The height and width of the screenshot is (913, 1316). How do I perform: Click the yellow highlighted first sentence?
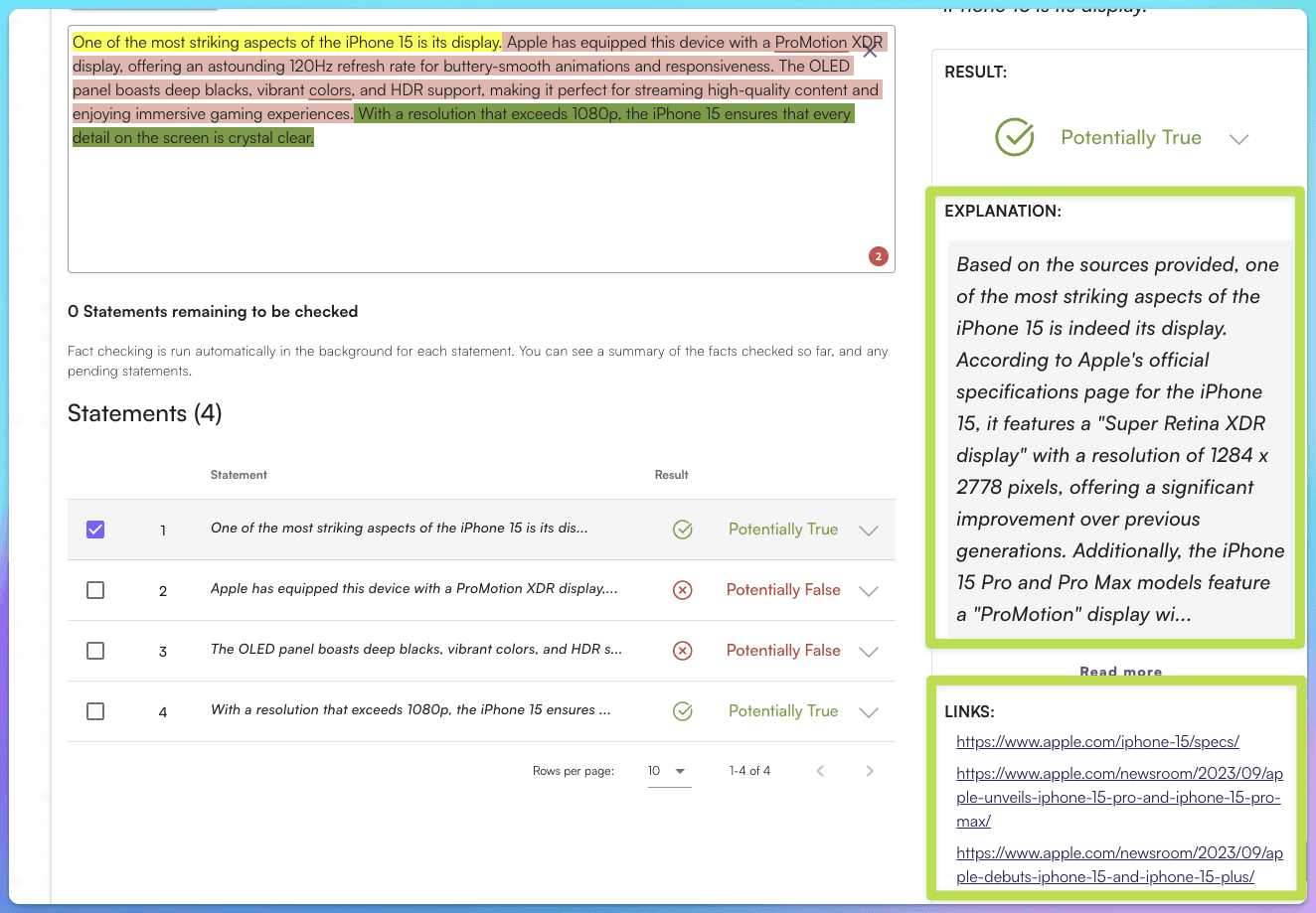click(287, 42)
